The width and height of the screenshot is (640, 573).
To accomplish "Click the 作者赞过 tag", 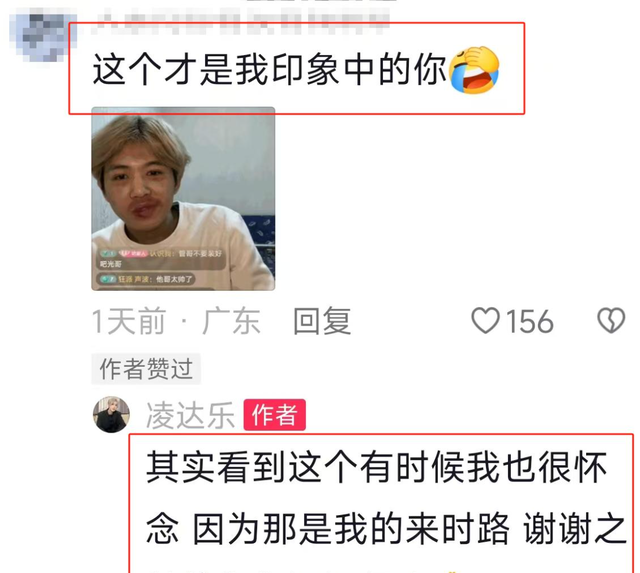I will 146,369.
